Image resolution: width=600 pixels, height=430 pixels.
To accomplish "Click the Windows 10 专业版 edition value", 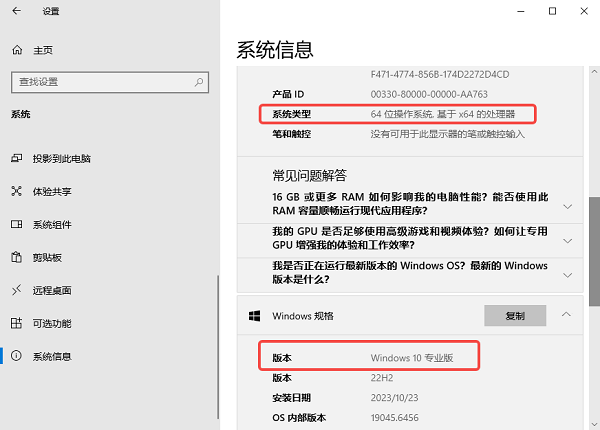I will (x=412, y=358).
